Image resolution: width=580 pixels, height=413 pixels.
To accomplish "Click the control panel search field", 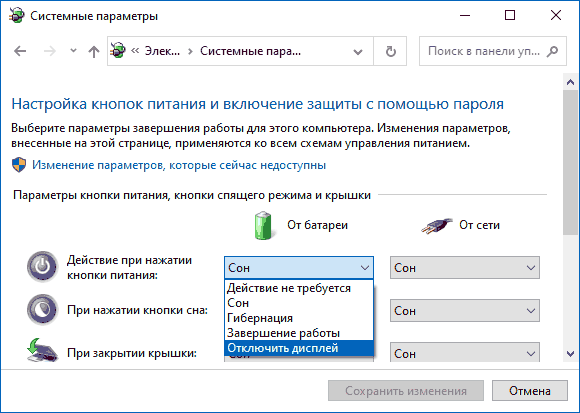I will click(x=485, y=51).
